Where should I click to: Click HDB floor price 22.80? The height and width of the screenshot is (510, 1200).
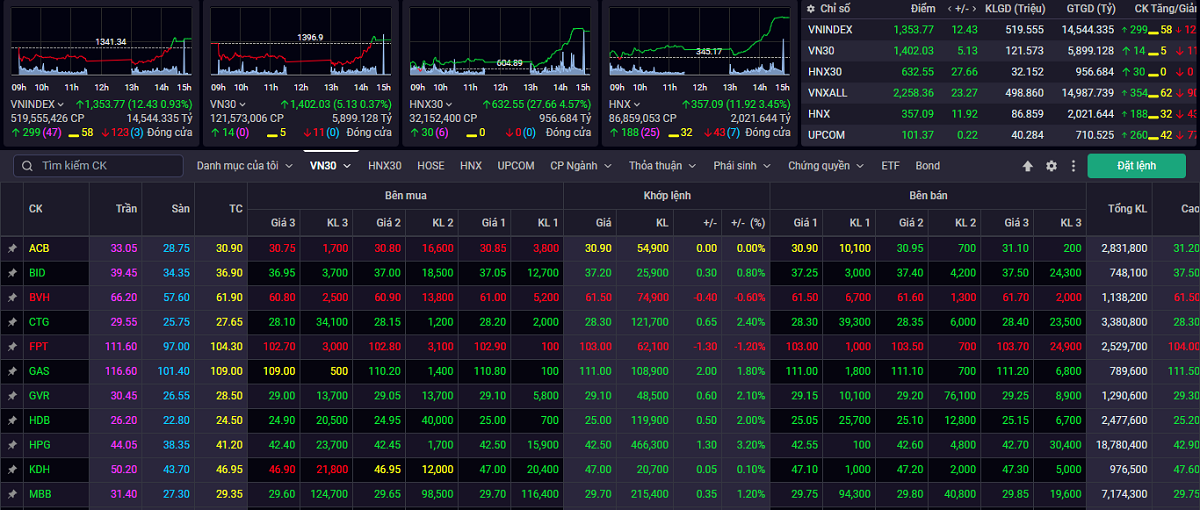click(176, 419)
